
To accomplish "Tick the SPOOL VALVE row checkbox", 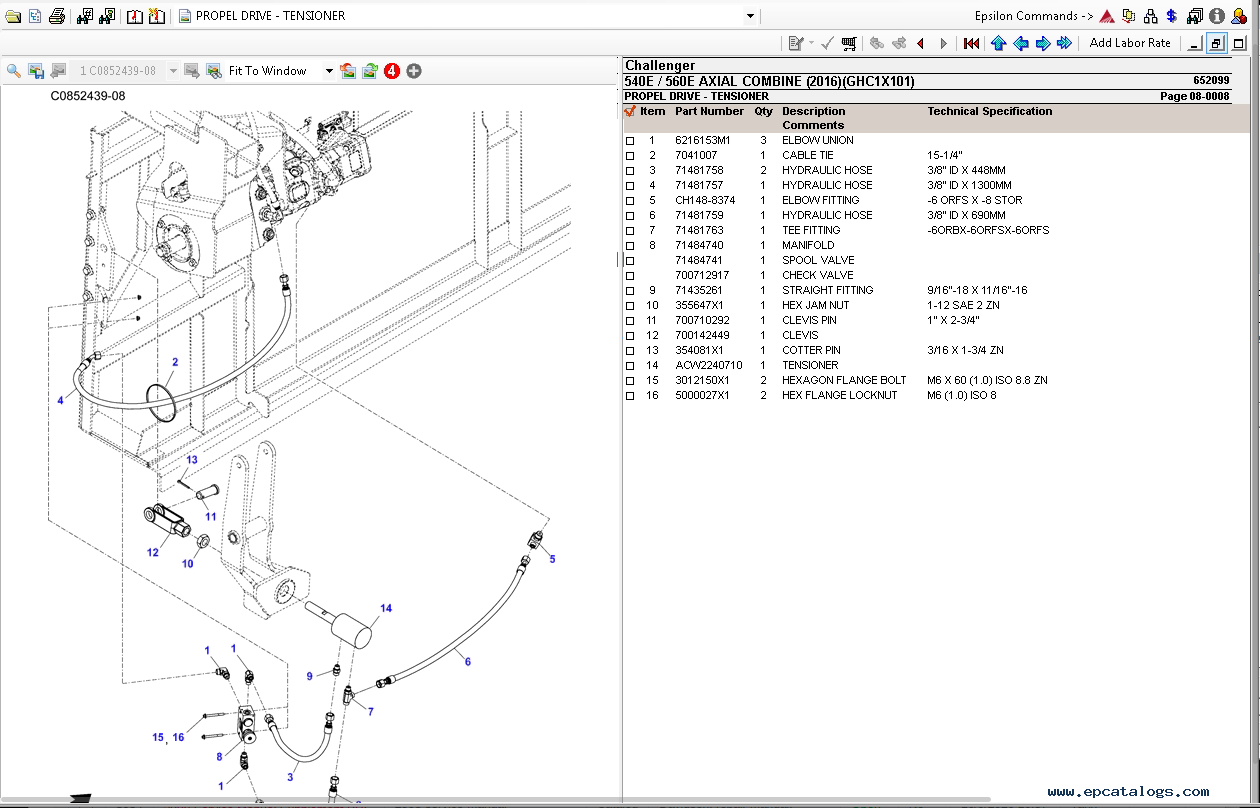I will pyautogui.click(x=630, y=261).
